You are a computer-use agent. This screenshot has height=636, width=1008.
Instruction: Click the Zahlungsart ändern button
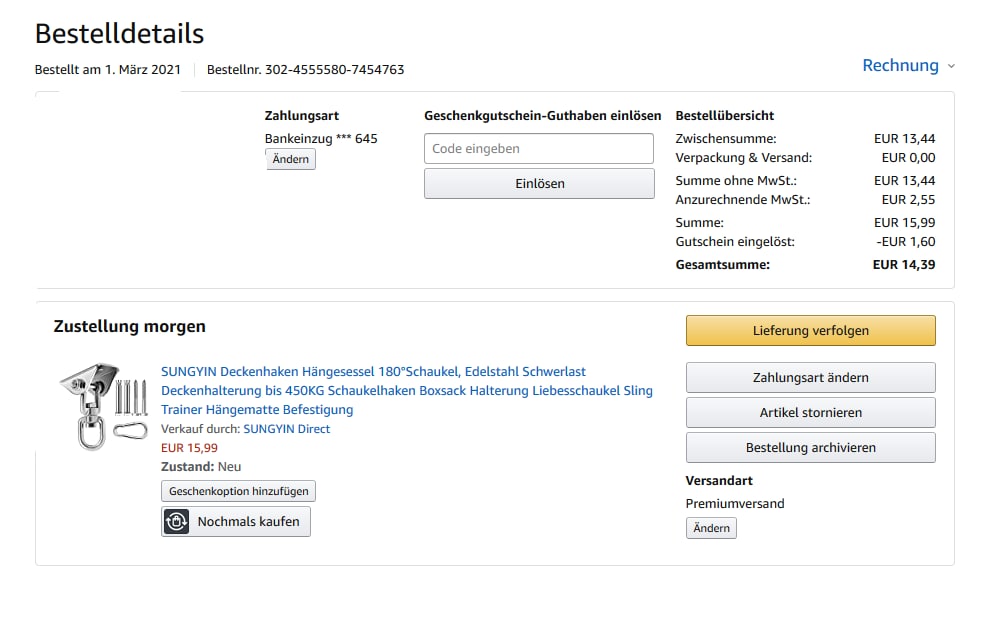tap(810, 378)
